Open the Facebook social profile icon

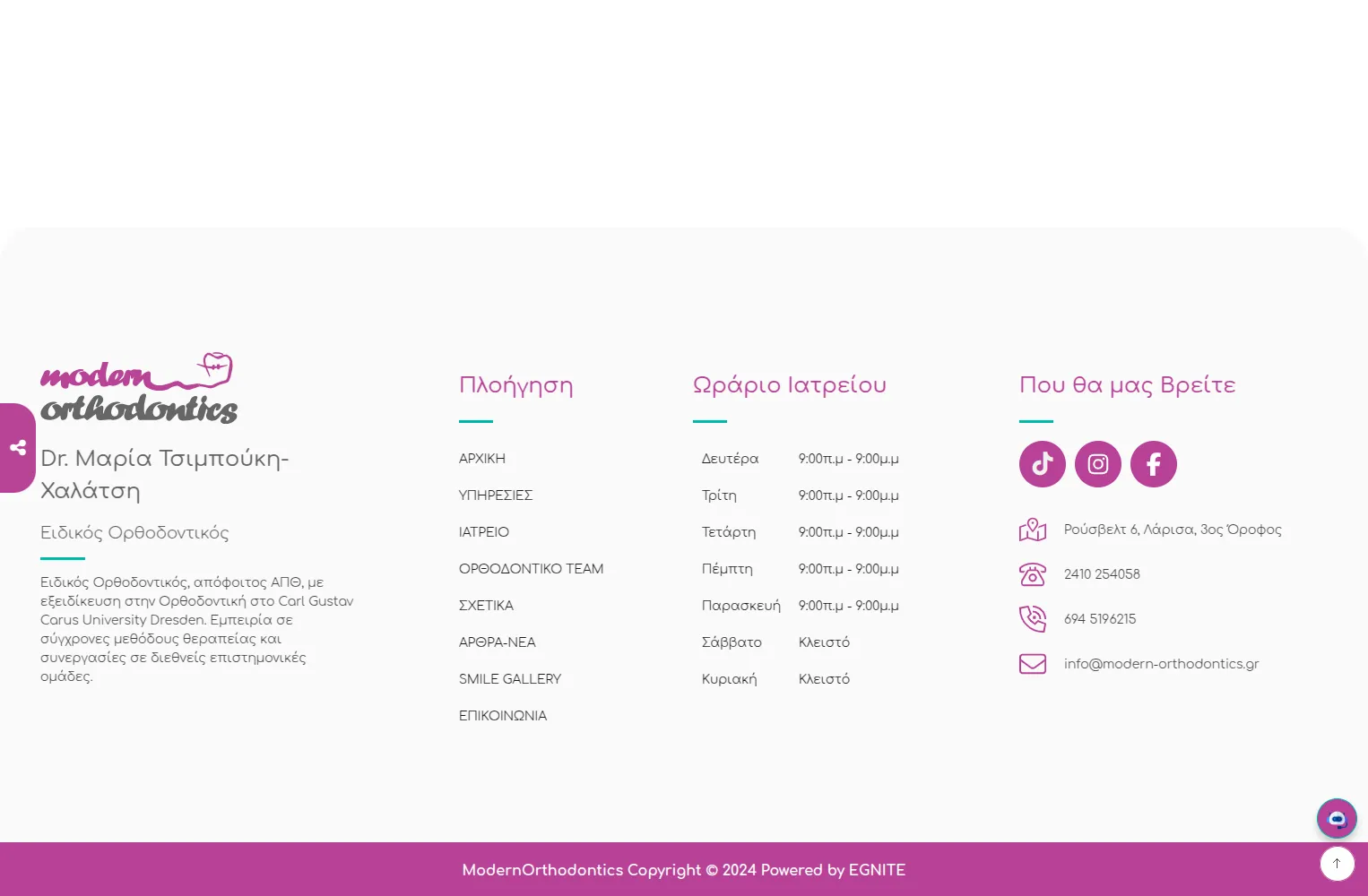[1153, 464]
